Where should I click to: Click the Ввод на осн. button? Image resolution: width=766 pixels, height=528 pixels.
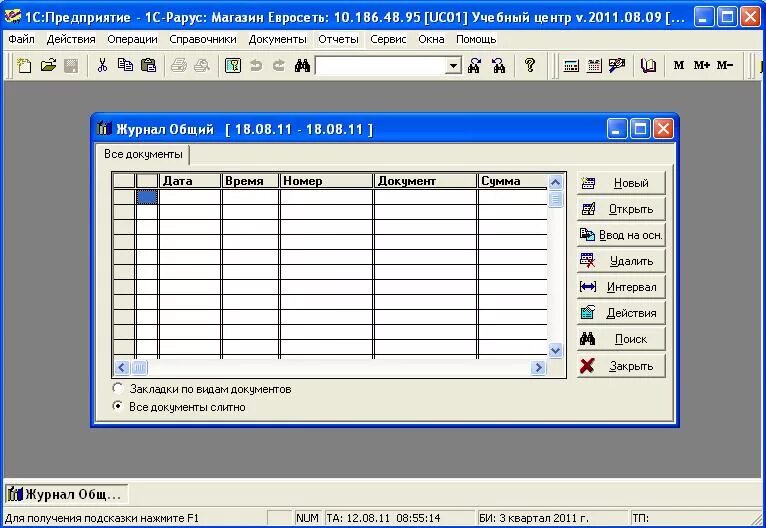[621, 235]
